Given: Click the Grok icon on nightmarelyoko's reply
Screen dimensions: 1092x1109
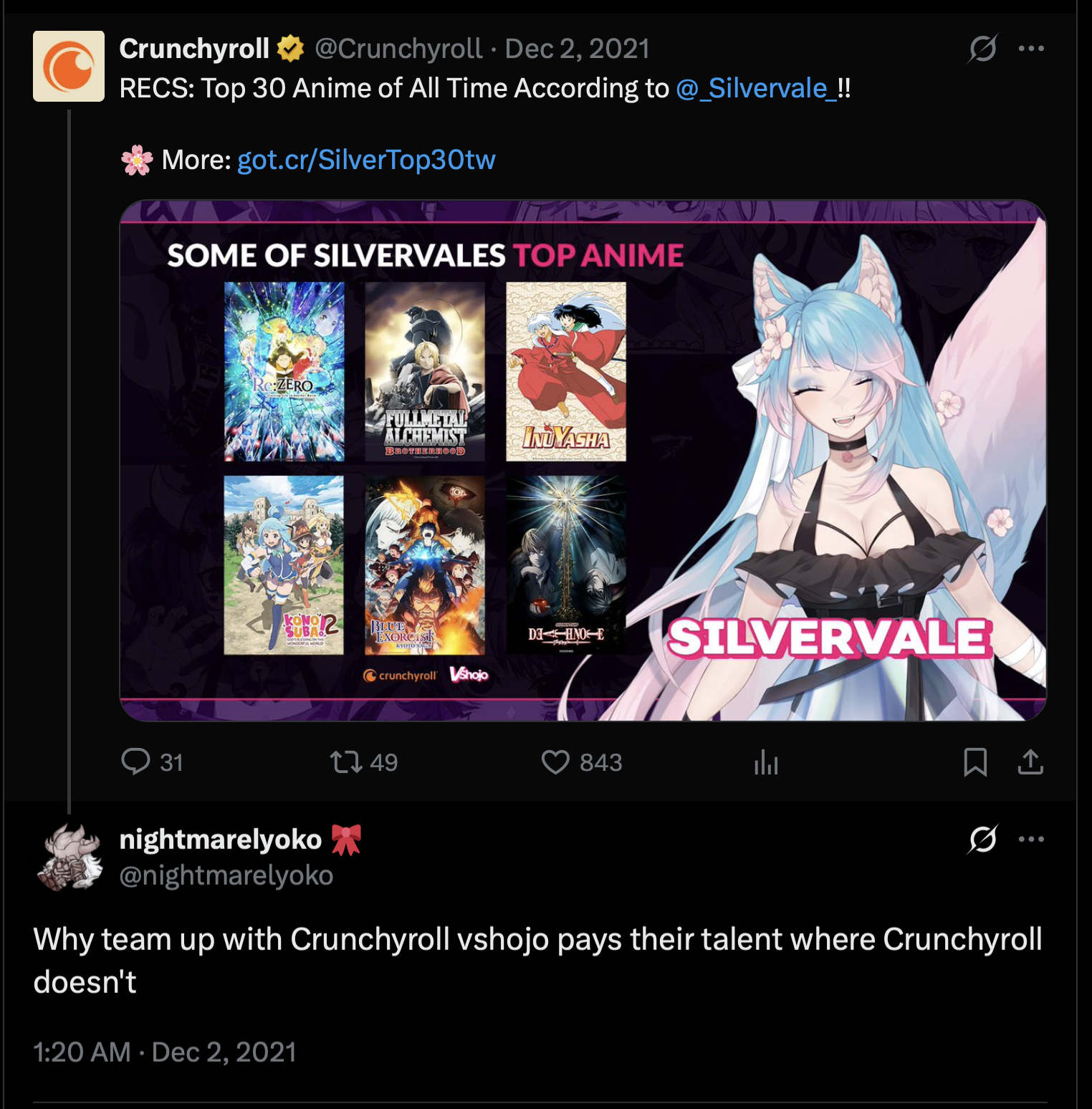Looking at the screenshot, I should (982, 839).
